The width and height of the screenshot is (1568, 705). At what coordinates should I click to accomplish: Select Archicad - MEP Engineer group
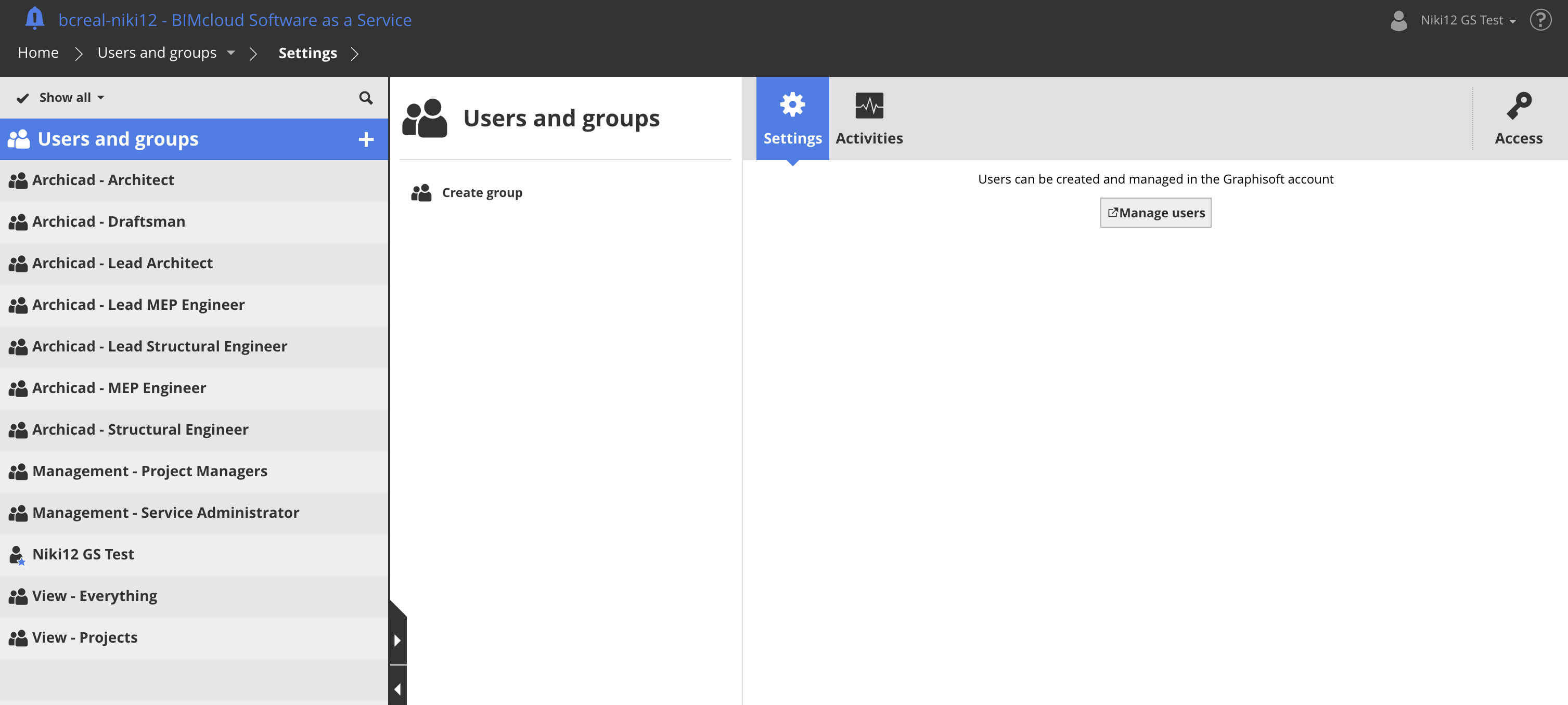[194, 388]
